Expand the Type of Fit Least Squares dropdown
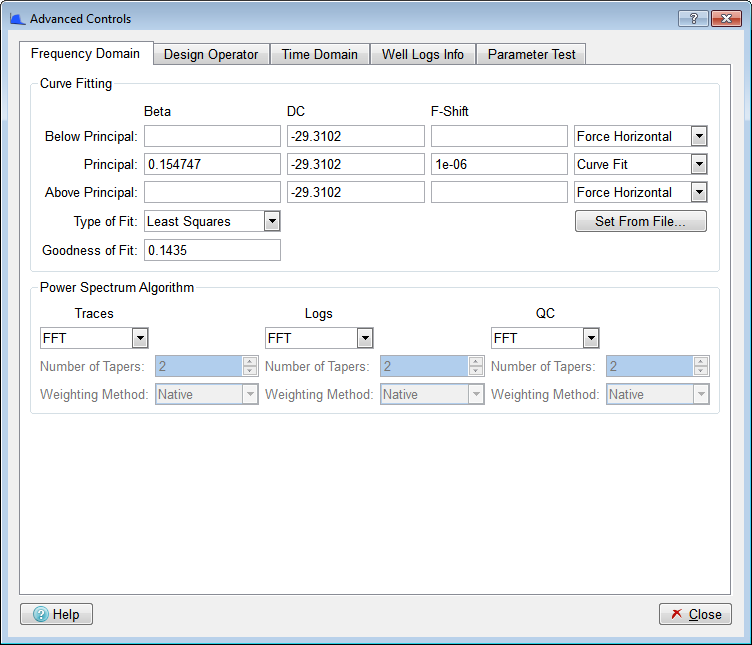The width and height of the screenshot is (752, 645). [212, 221]
